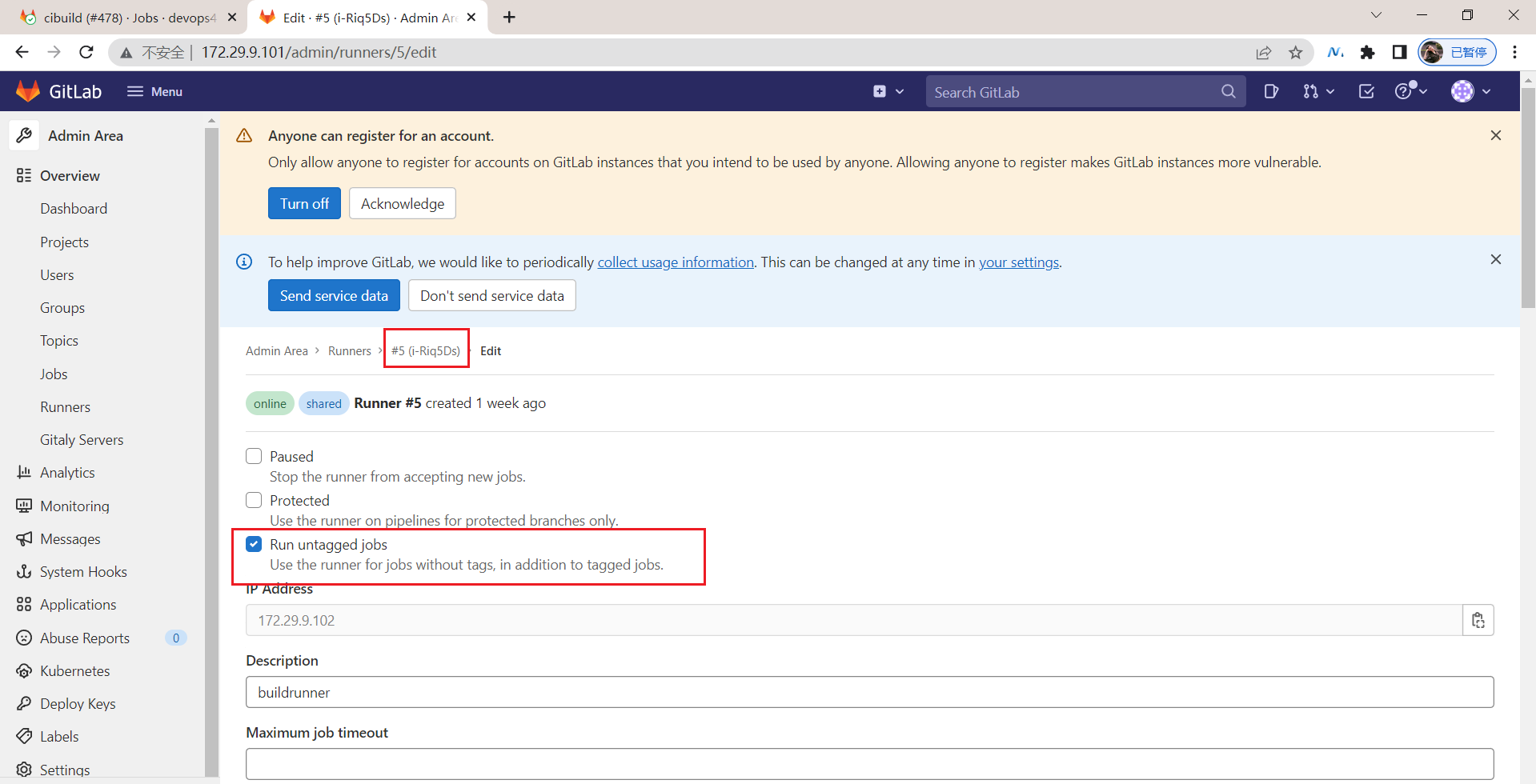Click the Abuse Reports count badge
The image size is (1536, 784).
176,638
